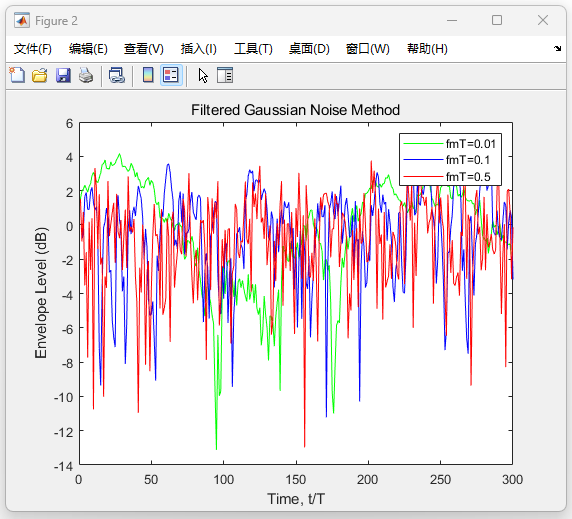Open the 桌面(D) menu
Image resolution: width=572 pixels, height=519 pixels.
click(309, 49)
